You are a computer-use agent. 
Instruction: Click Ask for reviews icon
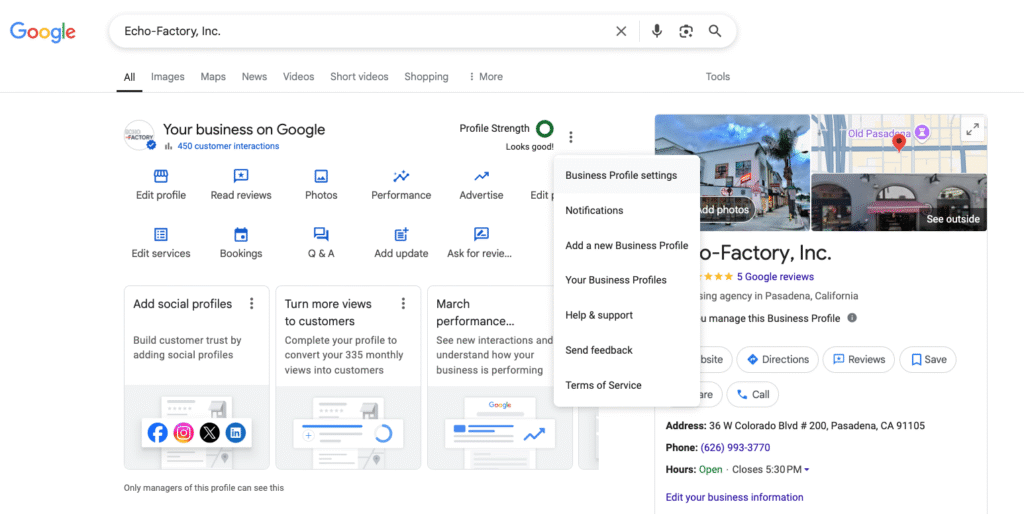[x=481, y=234]
